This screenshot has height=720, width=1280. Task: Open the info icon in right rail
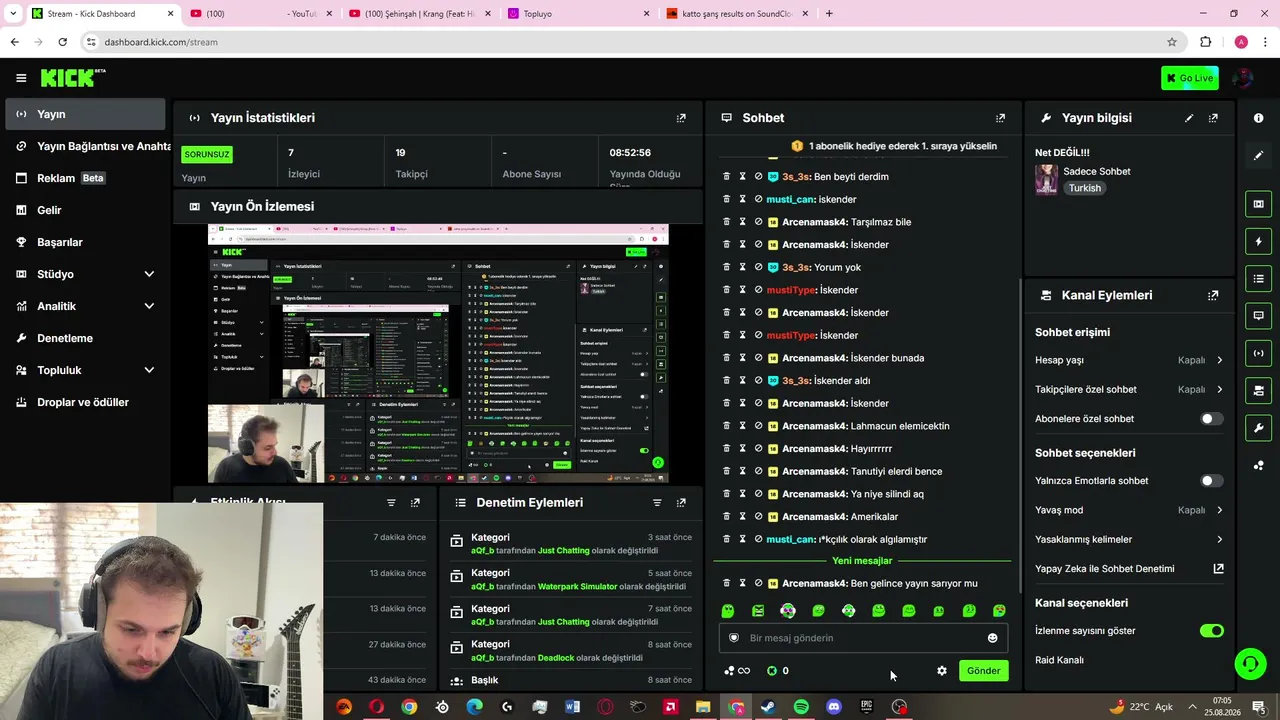[x=1258, y=118]
